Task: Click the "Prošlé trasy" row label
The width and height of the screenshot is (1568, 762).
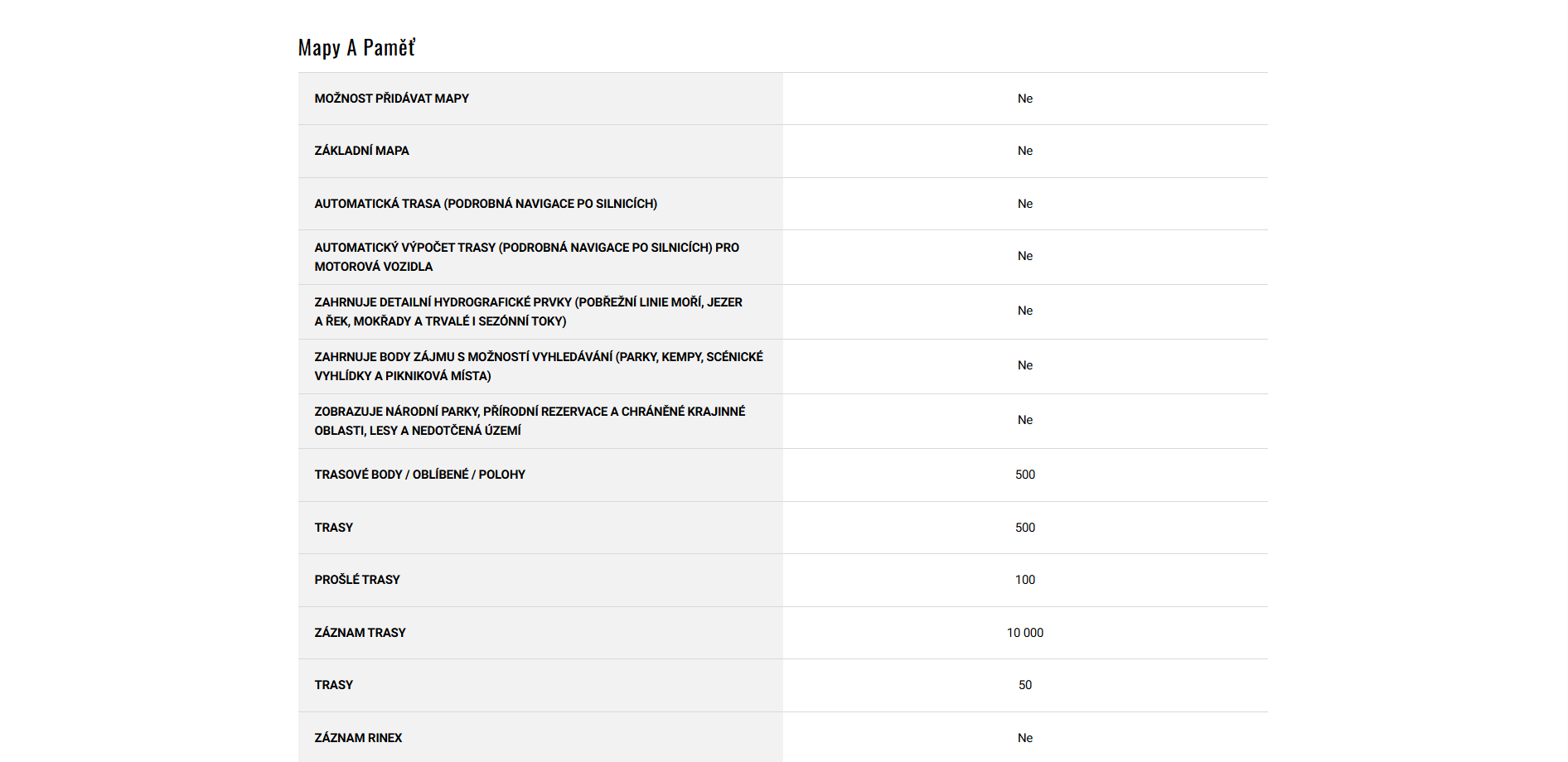Action: [357, 580]
